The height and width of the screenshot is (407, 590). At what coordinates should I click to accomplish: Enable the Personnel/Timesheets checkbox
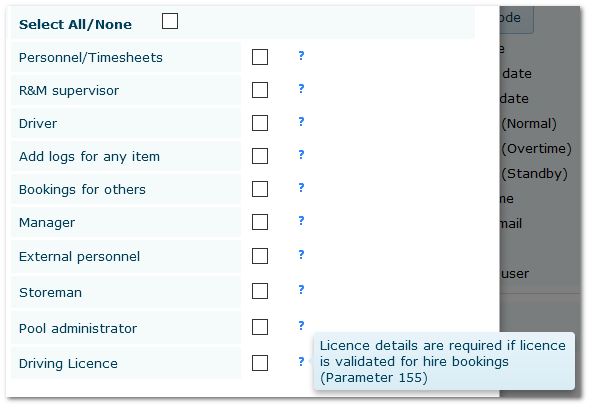[260, 57]
